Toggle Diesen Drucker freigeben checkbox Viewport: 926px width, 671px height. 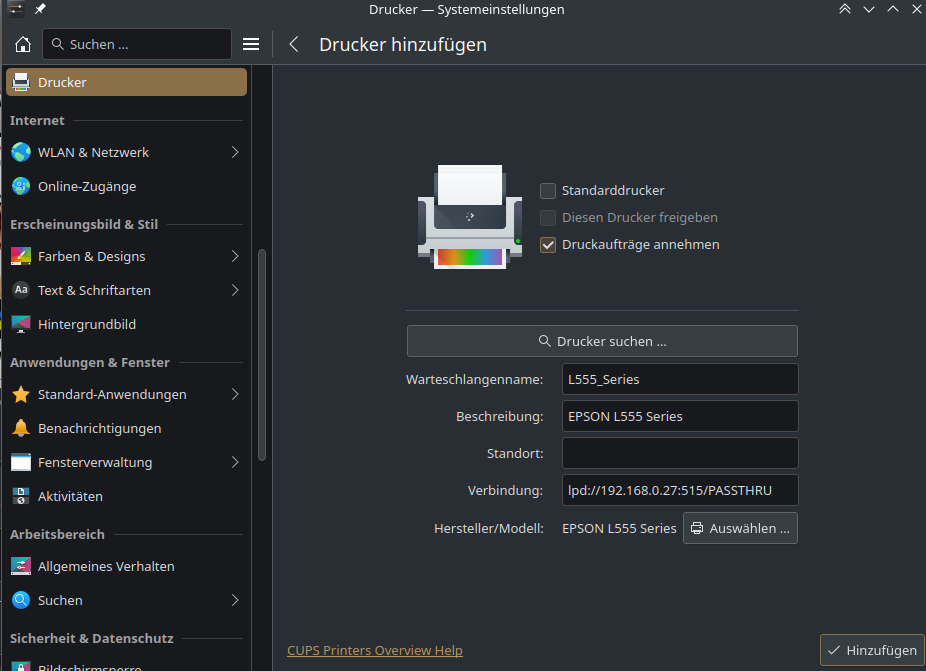tap(547, 217)
